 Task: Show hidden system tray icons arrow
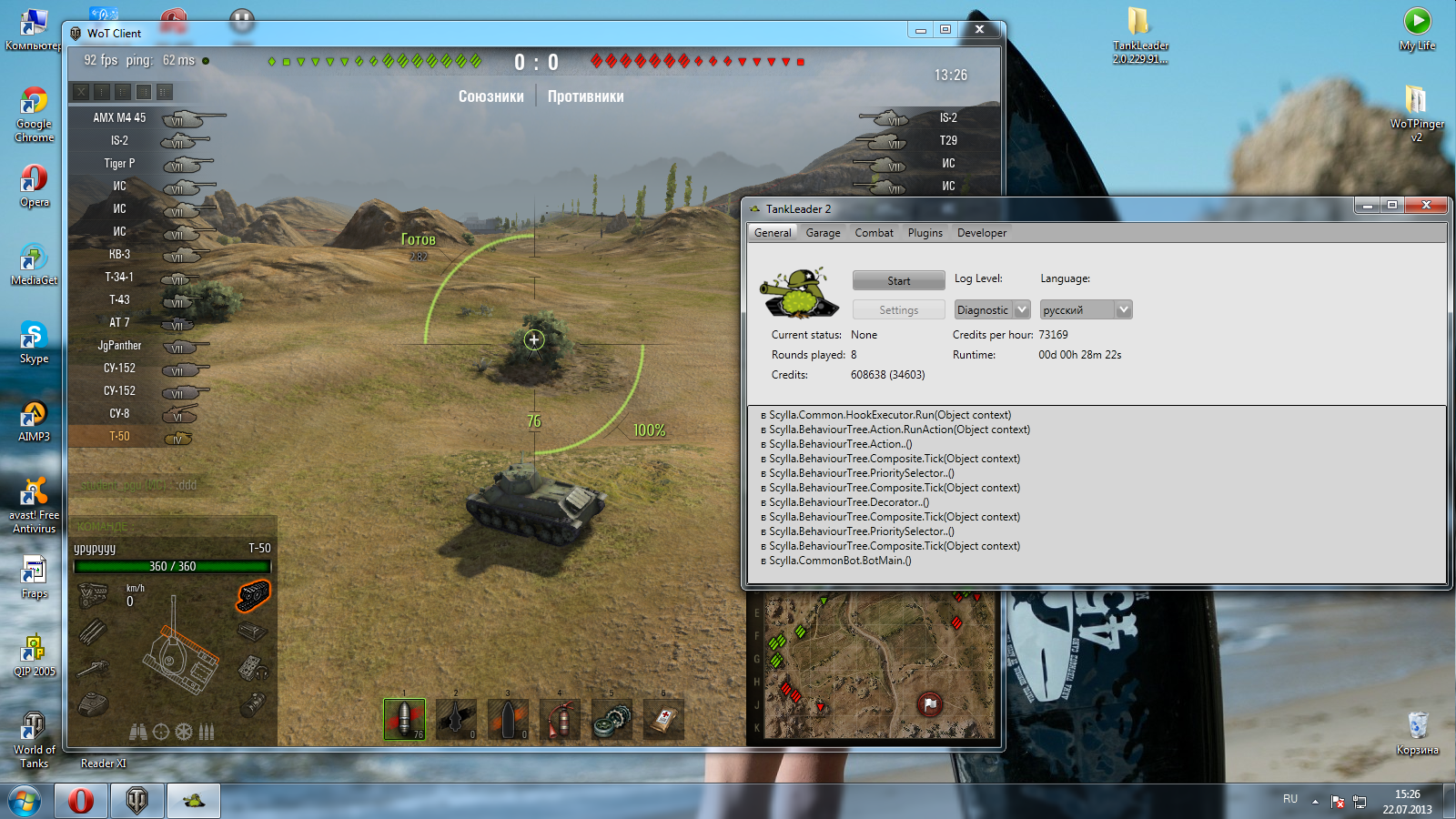click(x=1315, y=802)
